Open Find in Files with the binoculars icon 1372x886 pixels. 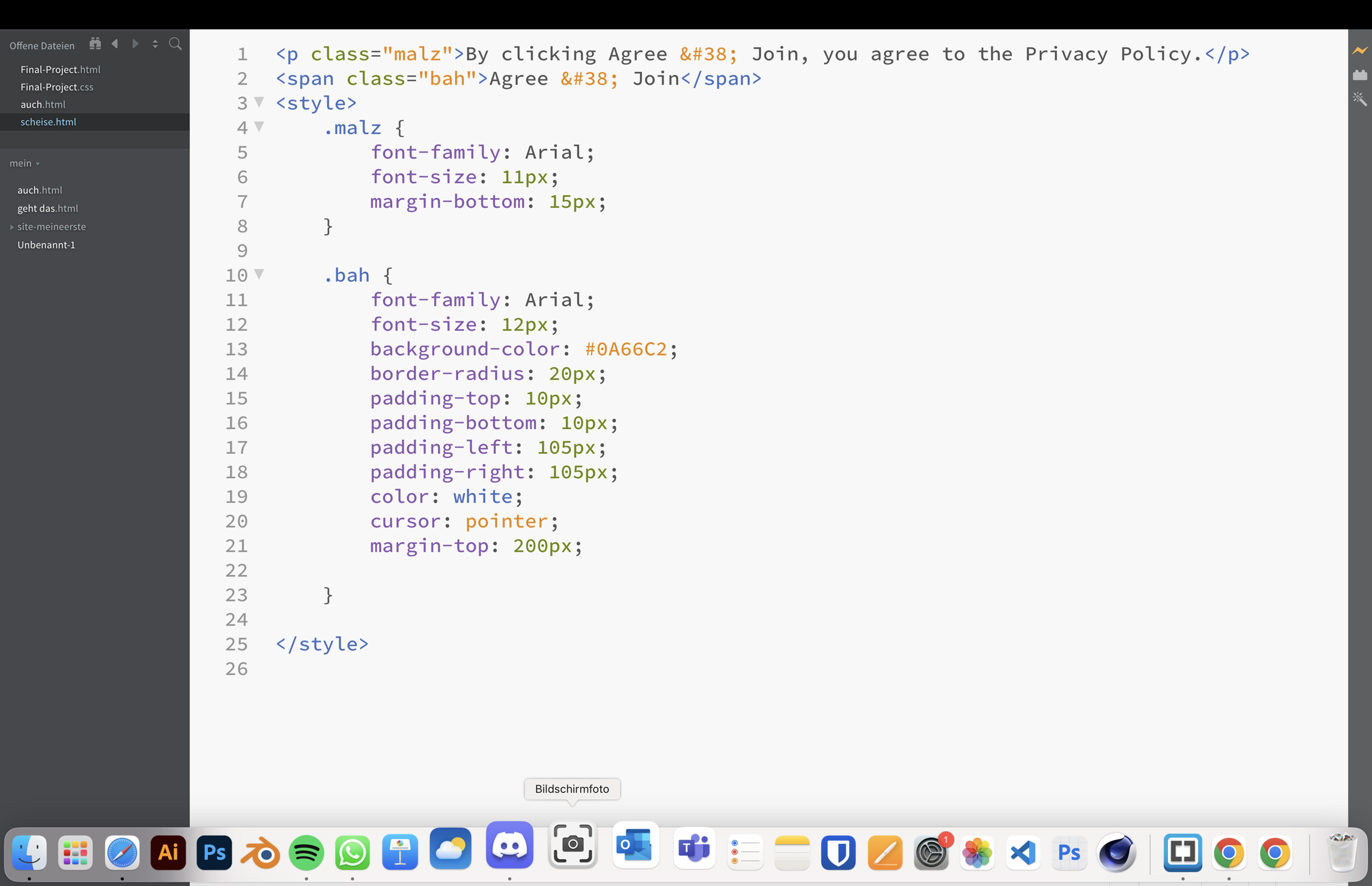(95, 43)
